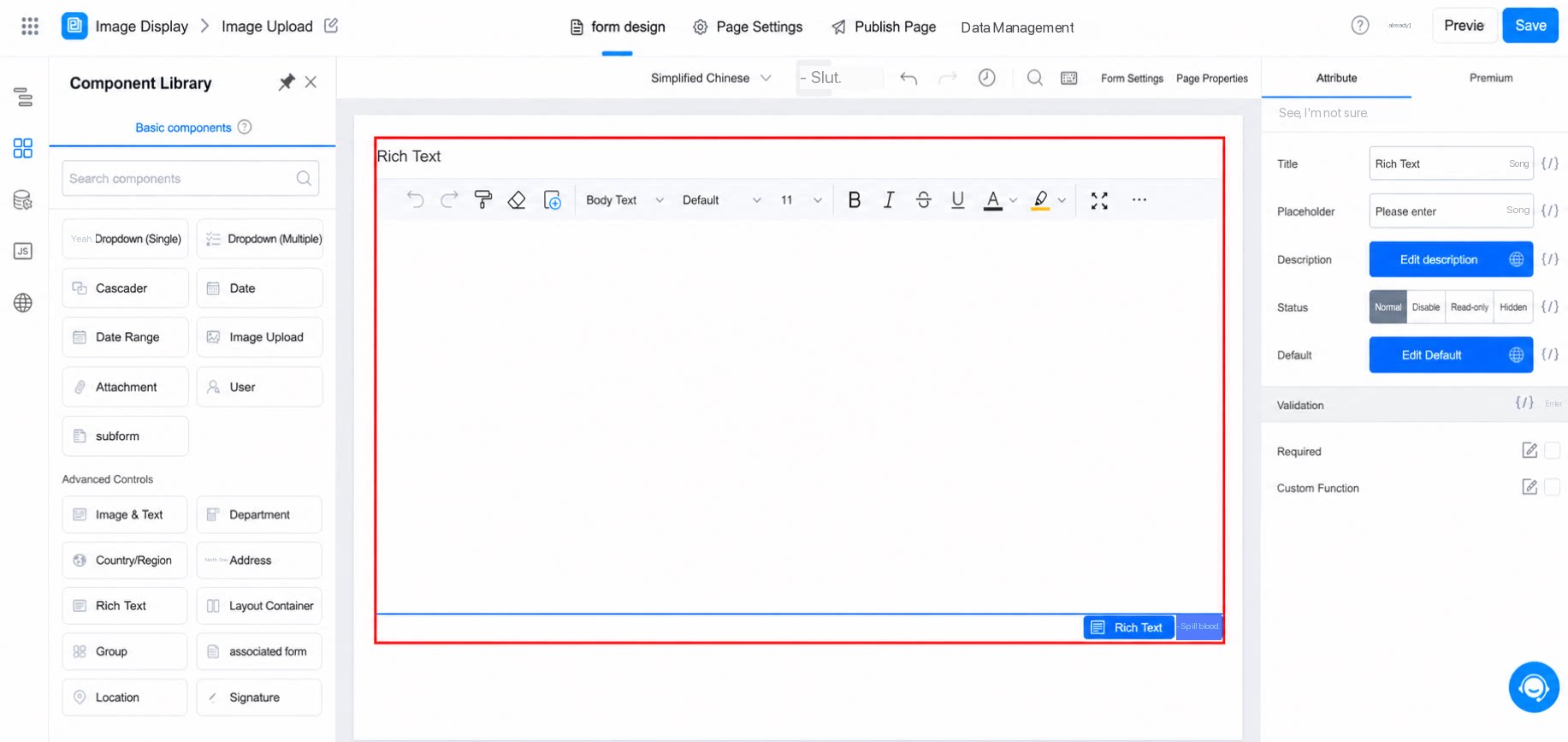1568x742 pixels.
Task: Save the form with Save button
Action: click(1530, 26)
